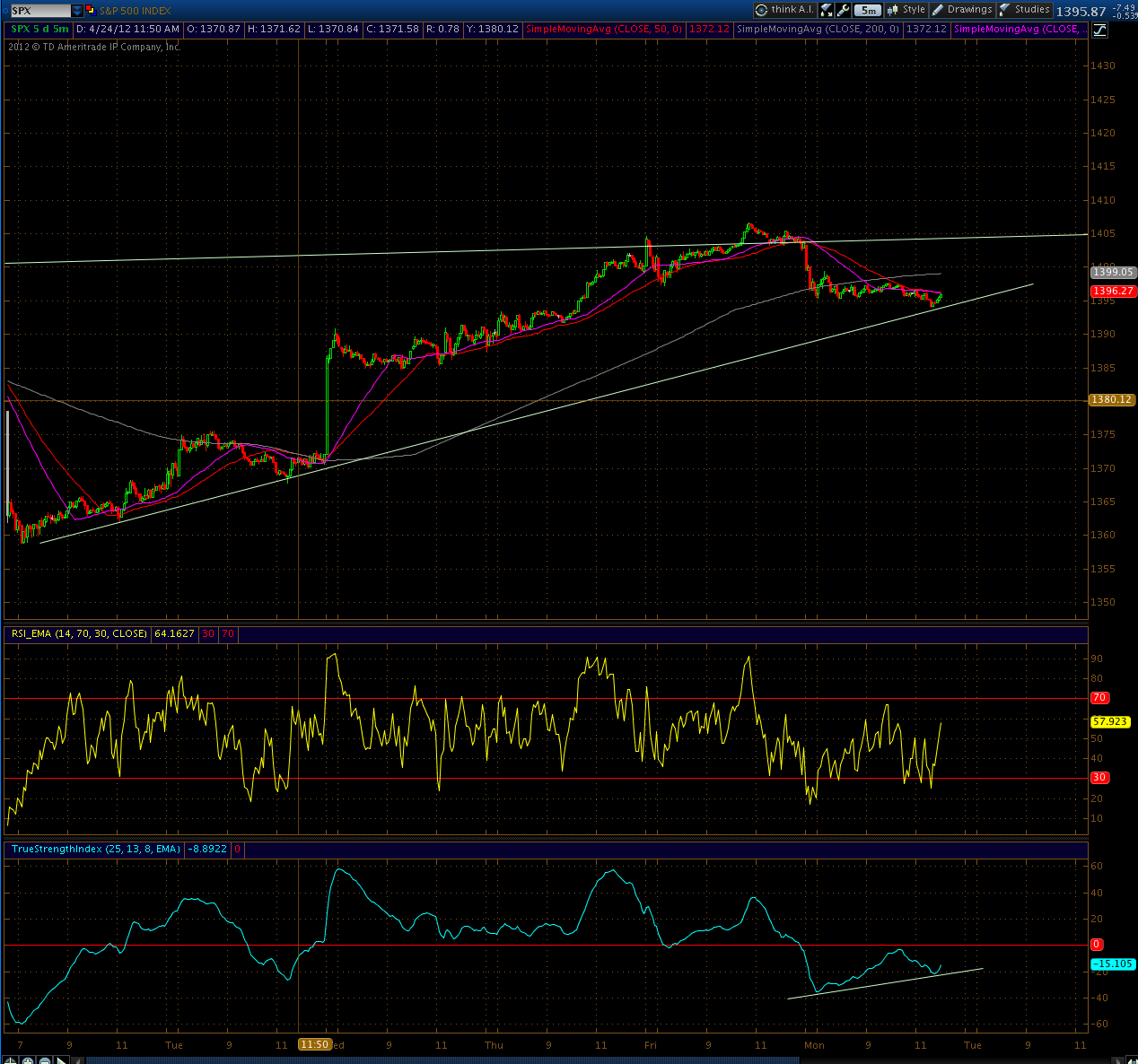Change the 5m timeframe setting
Viewport: 1138px width, 1064px height.
click(867, 10)
